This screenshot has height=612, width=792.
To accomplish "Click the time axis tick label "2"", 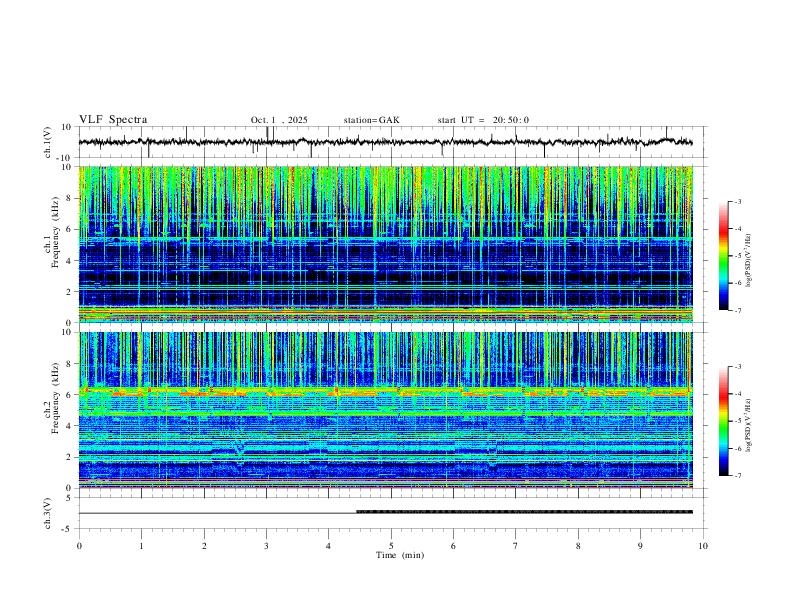I will pos(204,546).
